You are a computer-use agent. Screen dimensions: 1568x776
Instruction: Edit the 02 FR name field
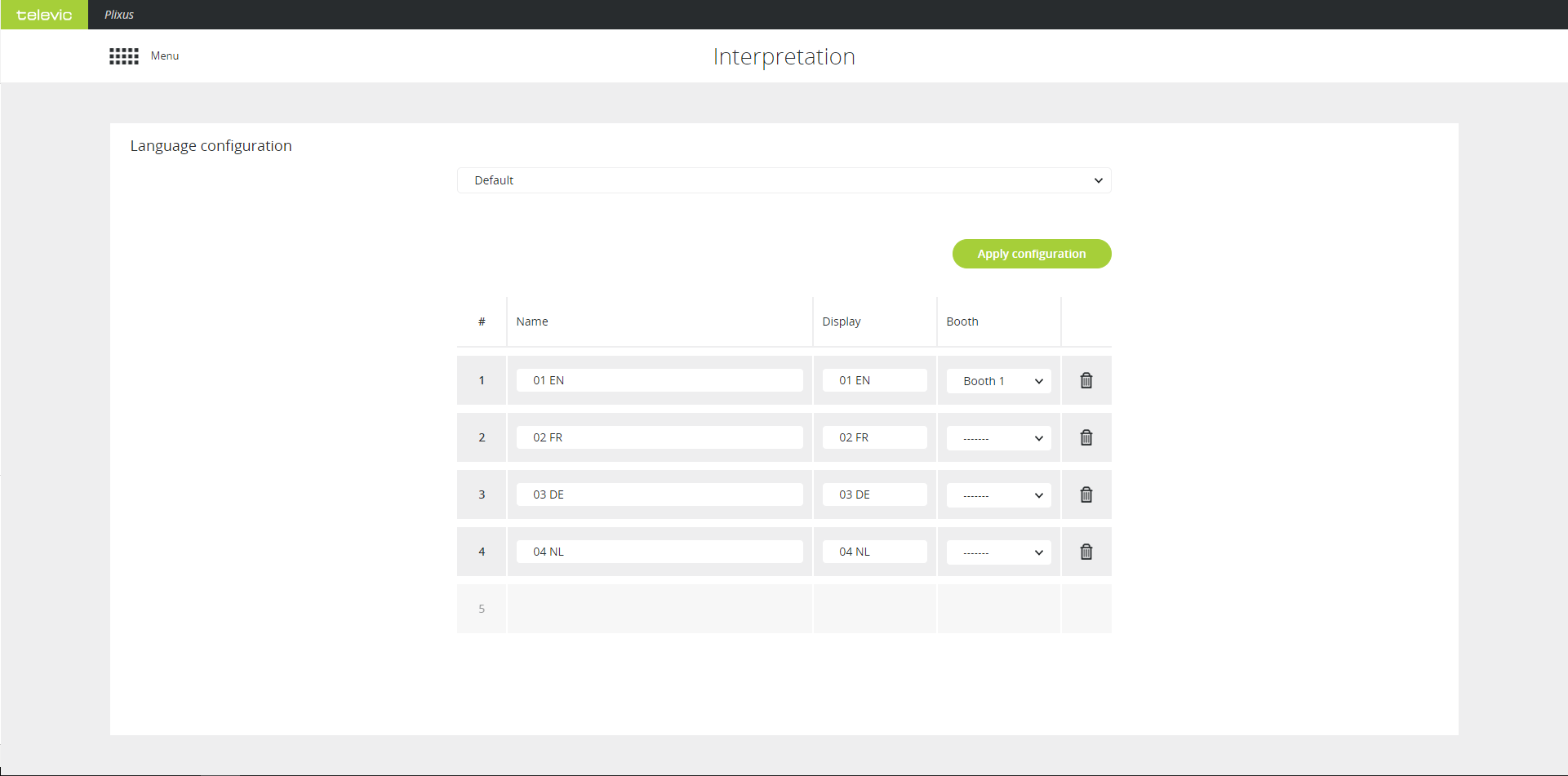point(660,437)
